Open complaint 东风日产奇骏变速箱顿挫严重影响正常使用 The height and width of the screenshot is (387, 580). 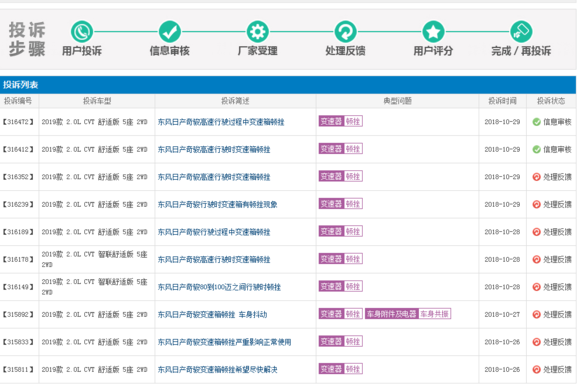(225, 342)
